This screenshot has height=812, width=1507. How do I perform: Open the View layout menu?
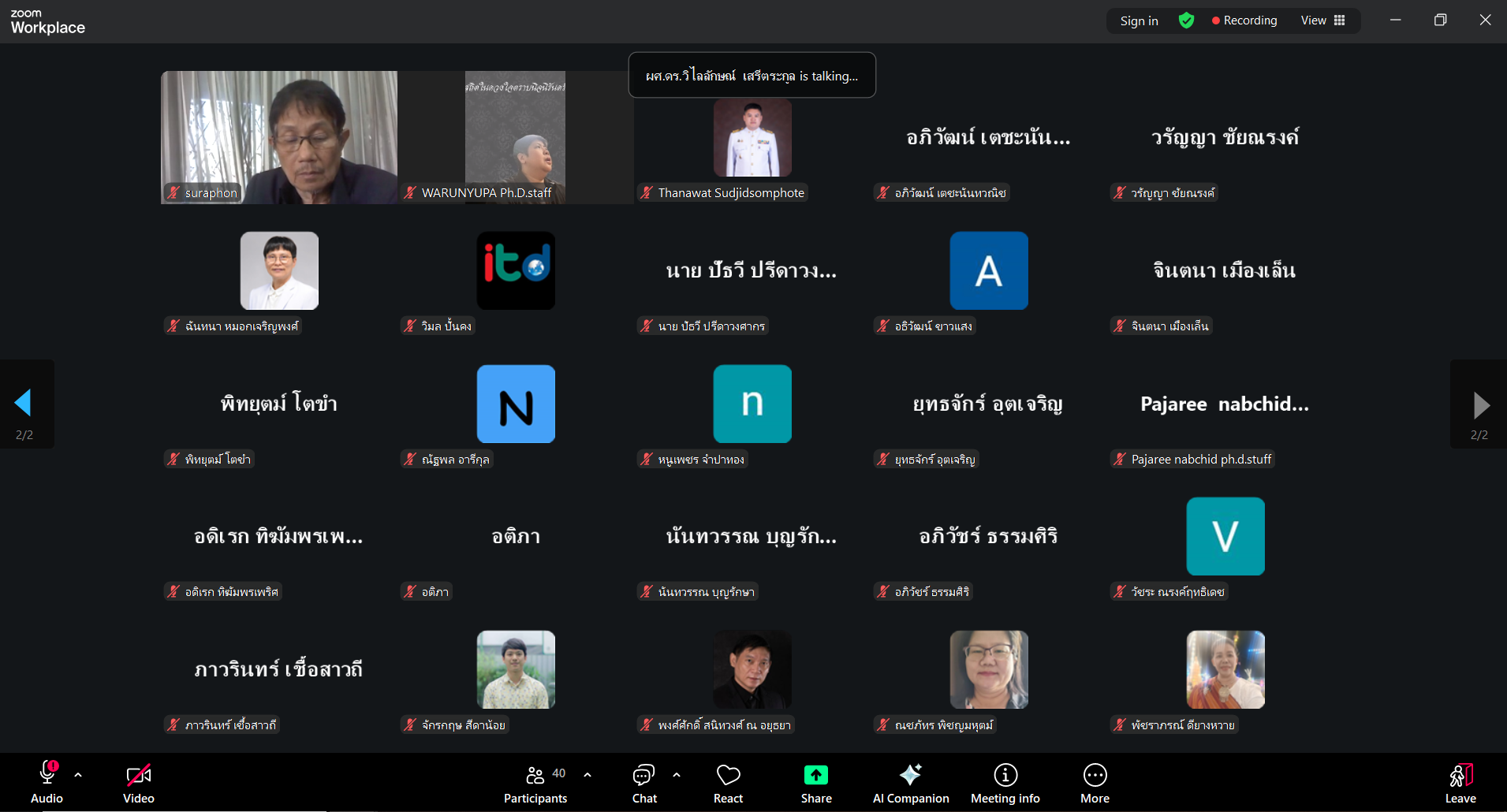1323,20
